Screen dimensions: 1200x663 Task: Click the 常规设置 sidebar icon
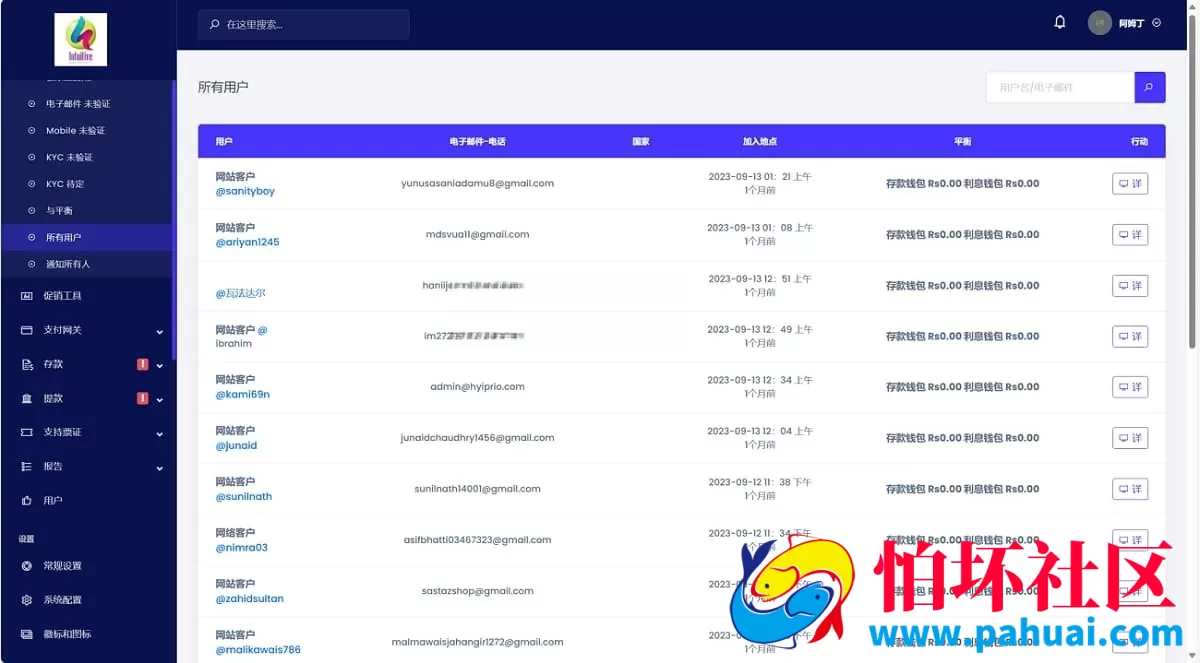point(26,566)
